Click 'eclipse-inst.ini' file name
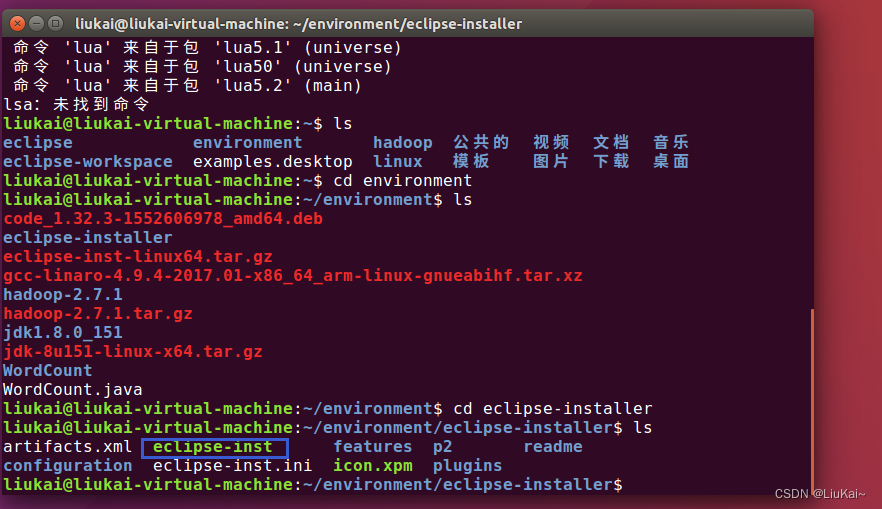882x509 pixels. pos(232,466)
